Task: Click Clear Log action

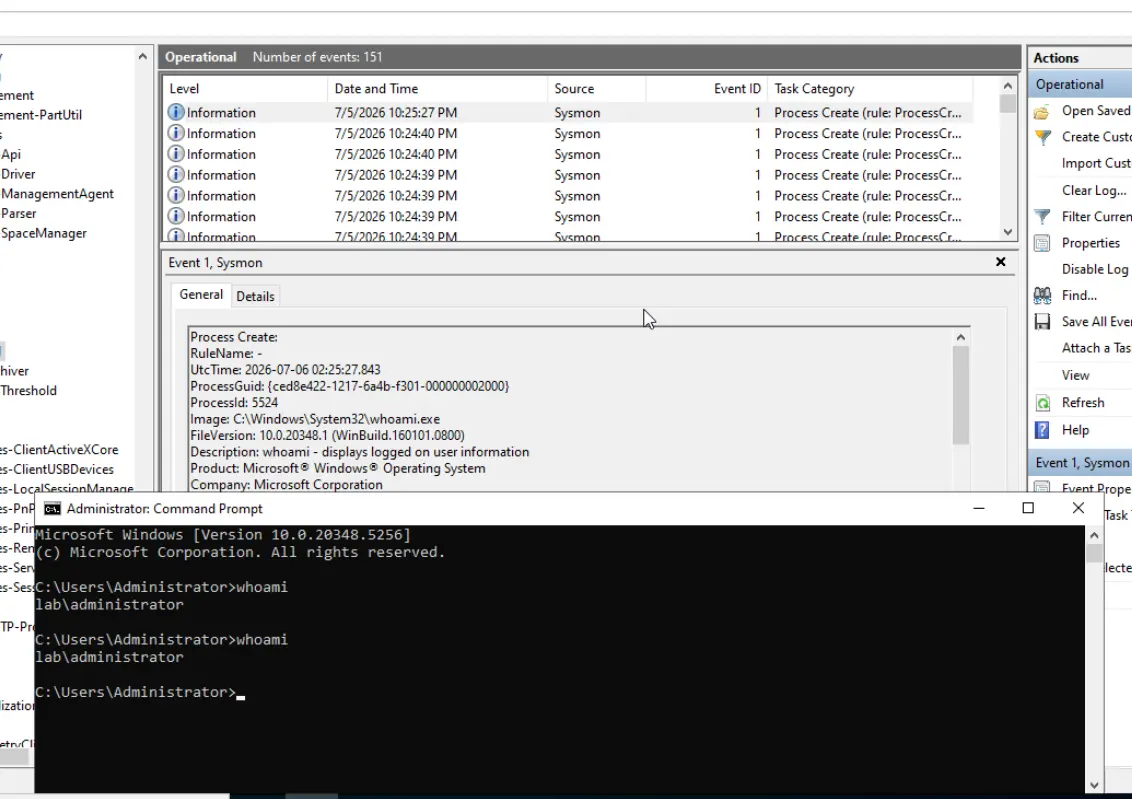Action: pyautogui.click(x=1094, y=191)
